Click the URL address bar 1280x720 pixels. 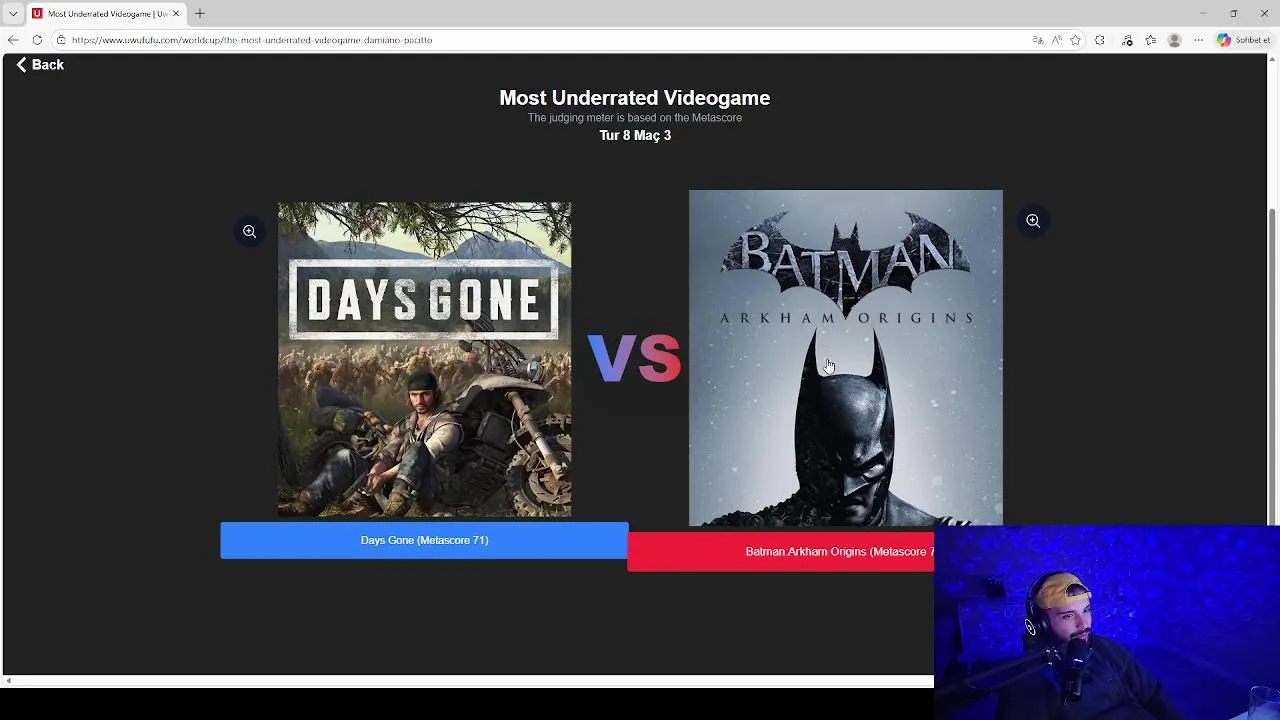(540, 40)
